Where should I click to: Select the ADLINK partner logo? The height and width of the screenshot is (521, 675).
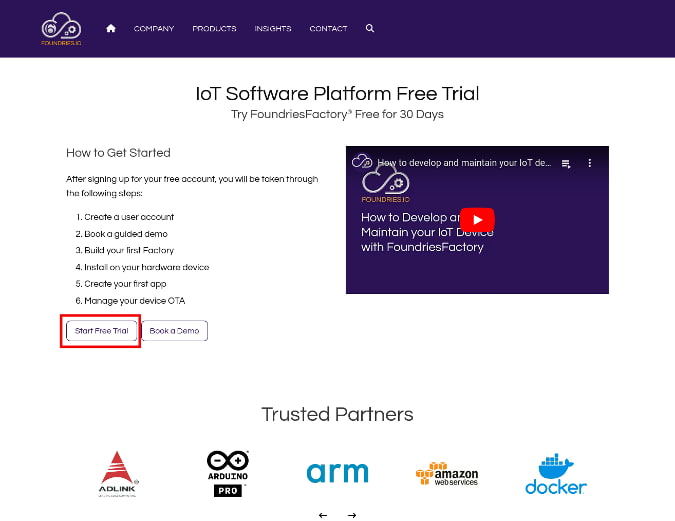coord(118,473)
